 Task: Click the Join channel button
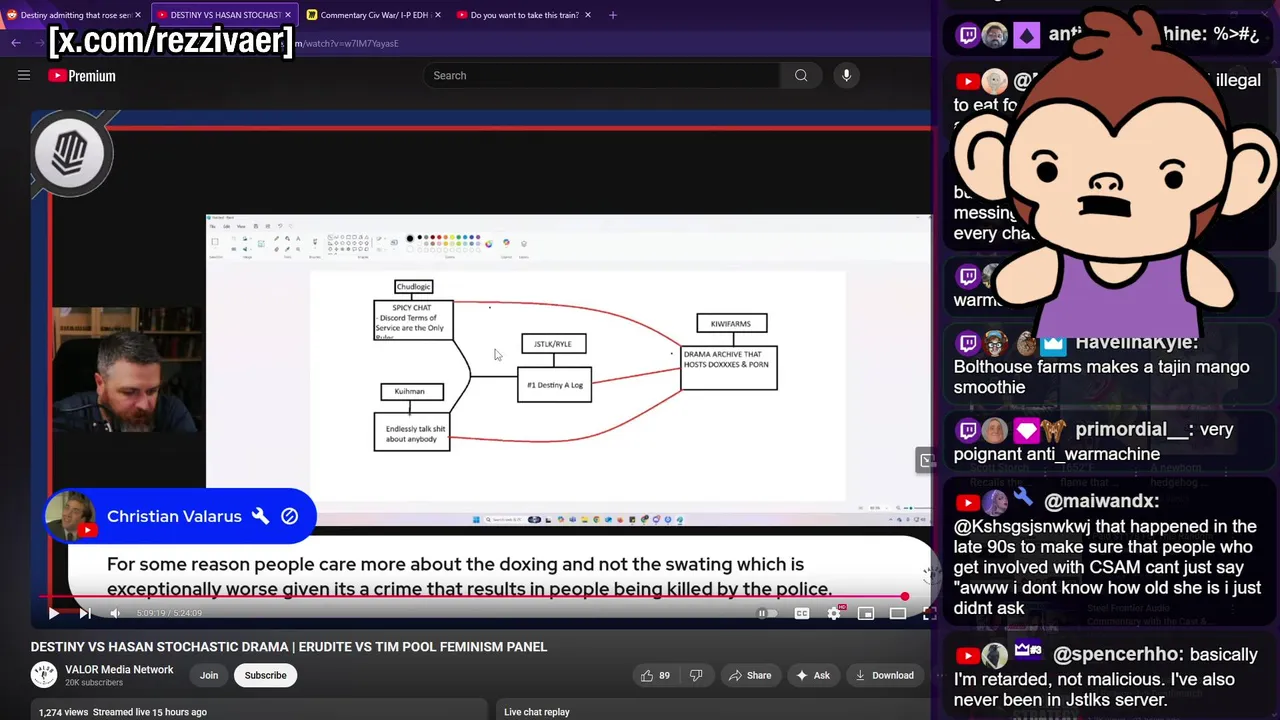click(x=209, y=675)
